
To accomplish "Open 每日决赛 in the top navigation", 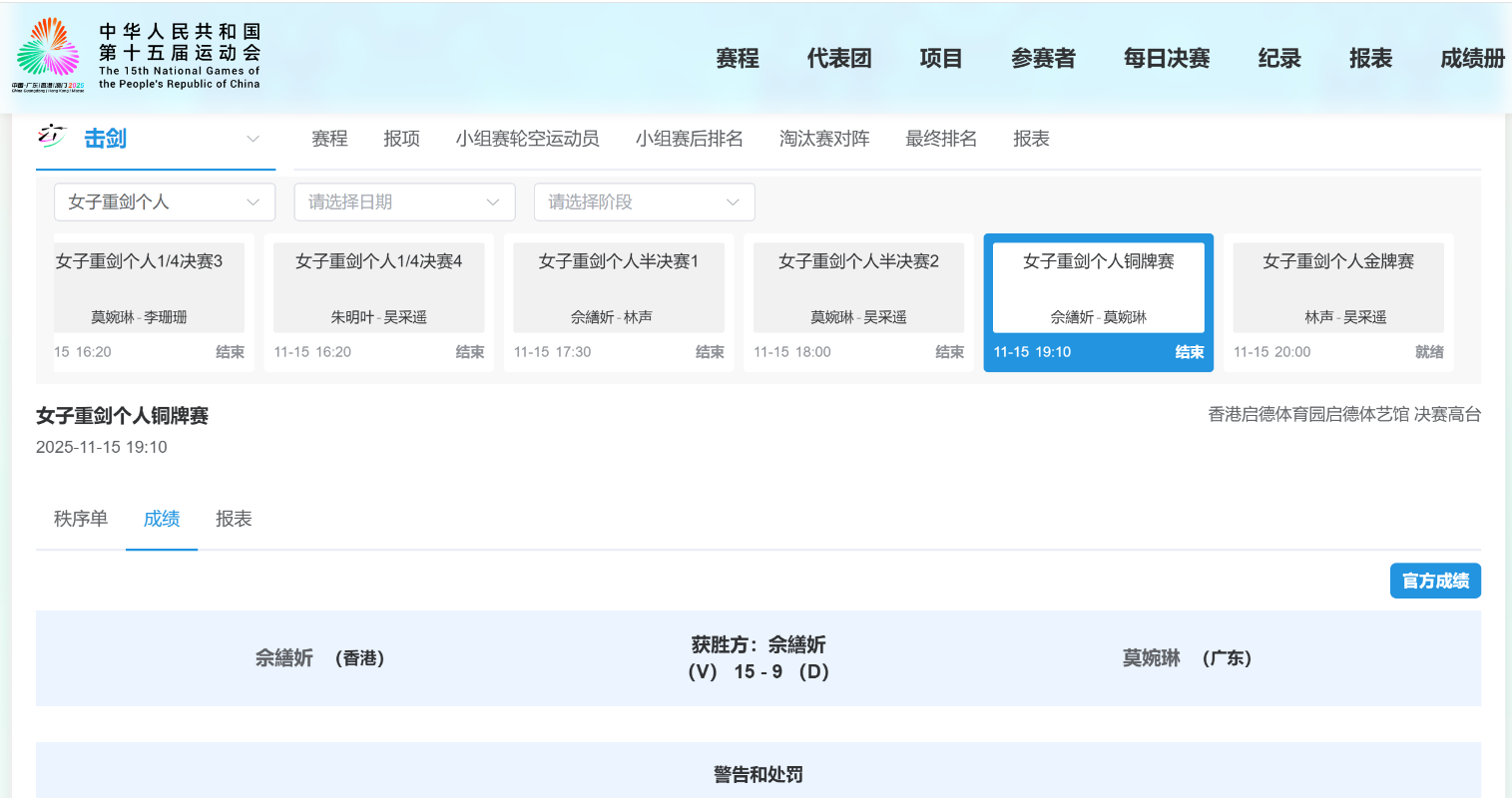I will click(1166, 59).
